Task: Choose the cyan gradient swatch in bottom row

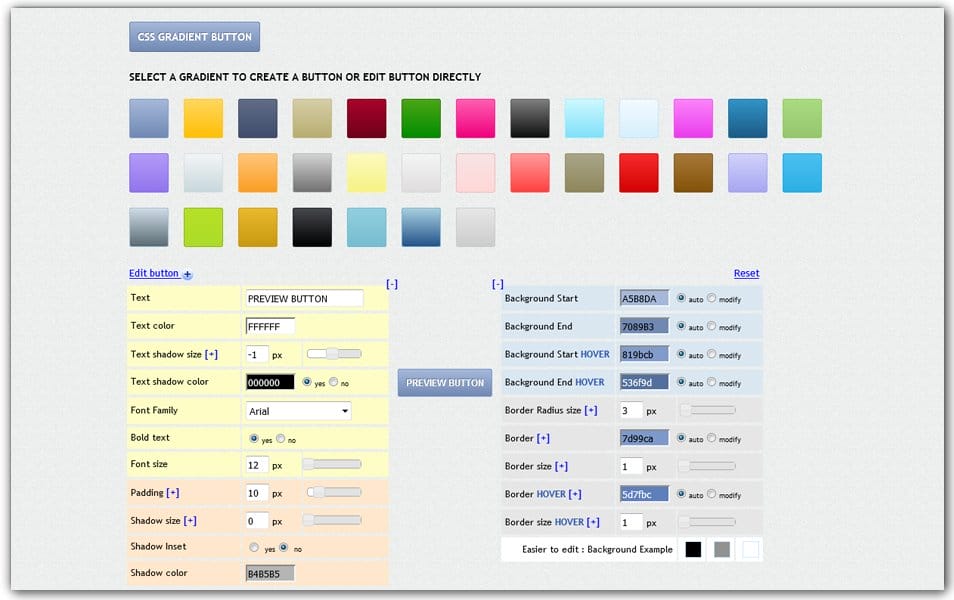Action: (366, 225)
